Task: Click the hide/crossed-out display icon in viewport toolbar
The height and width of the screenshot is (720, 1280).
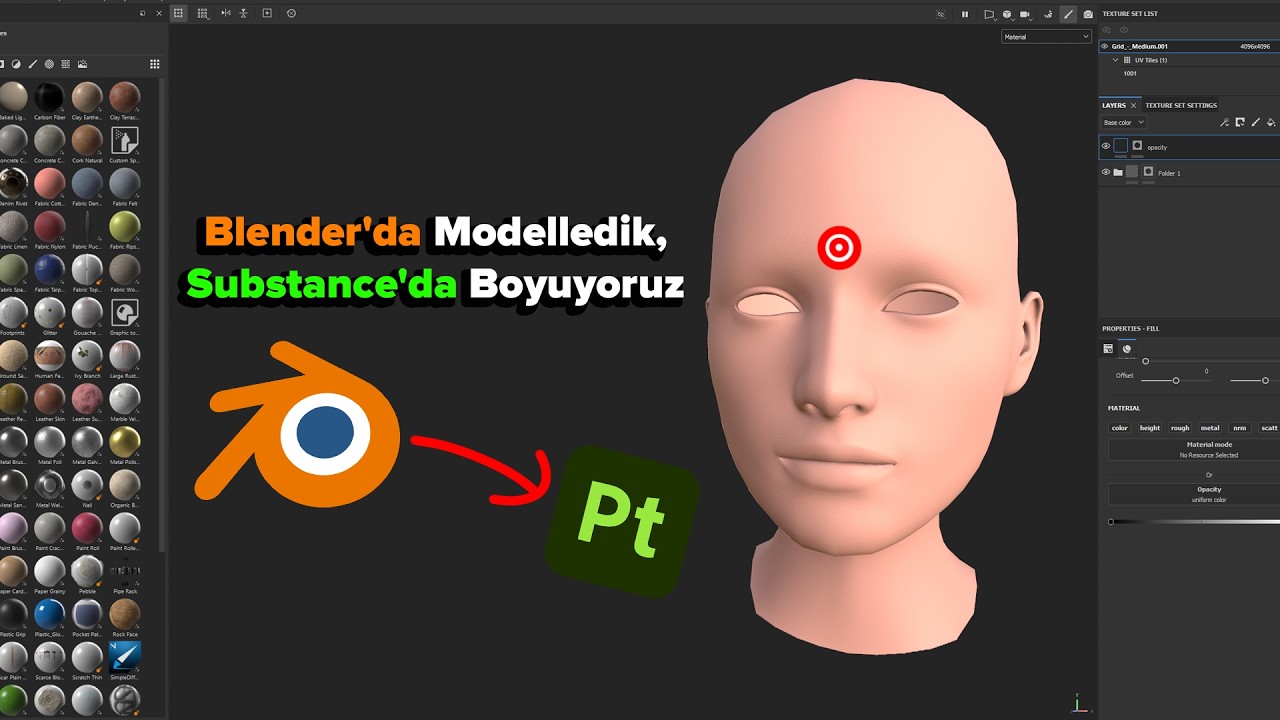Action: click(940, 14)
